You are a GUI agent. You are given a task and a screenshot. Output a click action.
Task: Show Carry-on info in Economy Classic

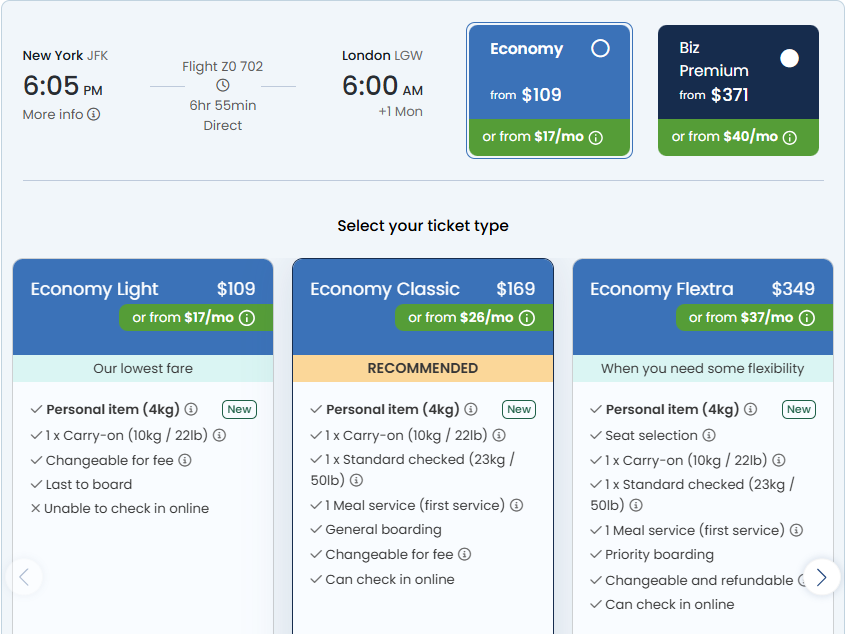pyautogui.click(x=499, y=435)
